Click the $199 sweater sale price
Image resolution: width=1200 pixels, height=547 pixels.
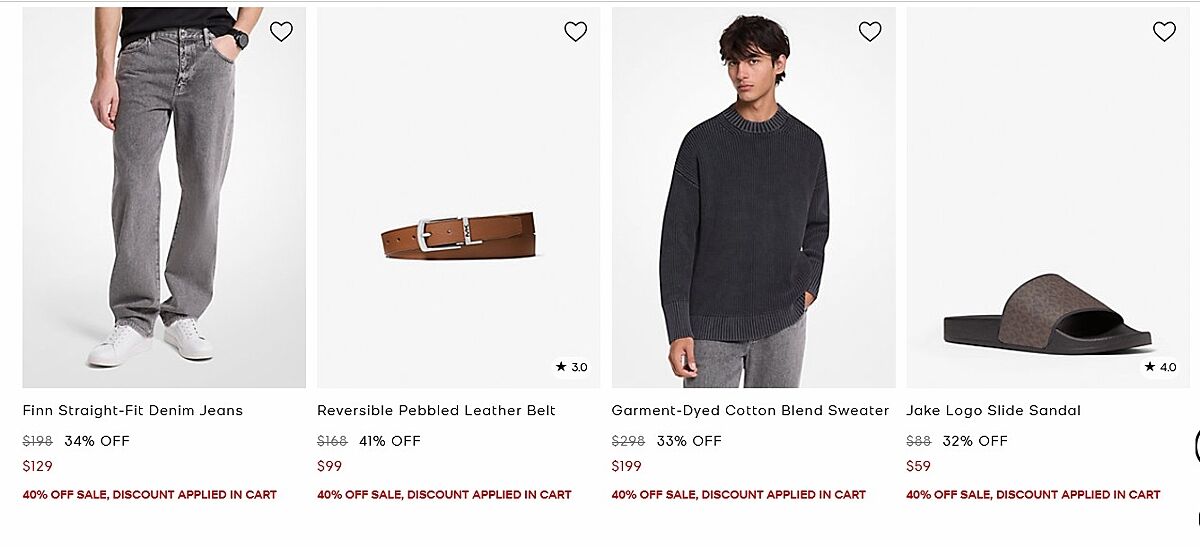627,466
